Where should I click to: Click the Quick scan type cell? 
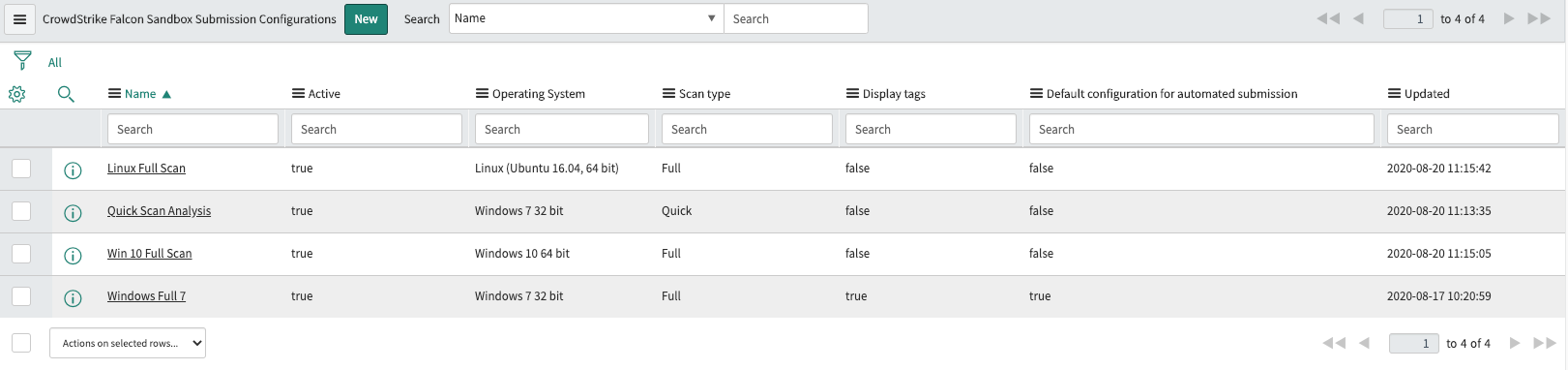pos(676,211)
